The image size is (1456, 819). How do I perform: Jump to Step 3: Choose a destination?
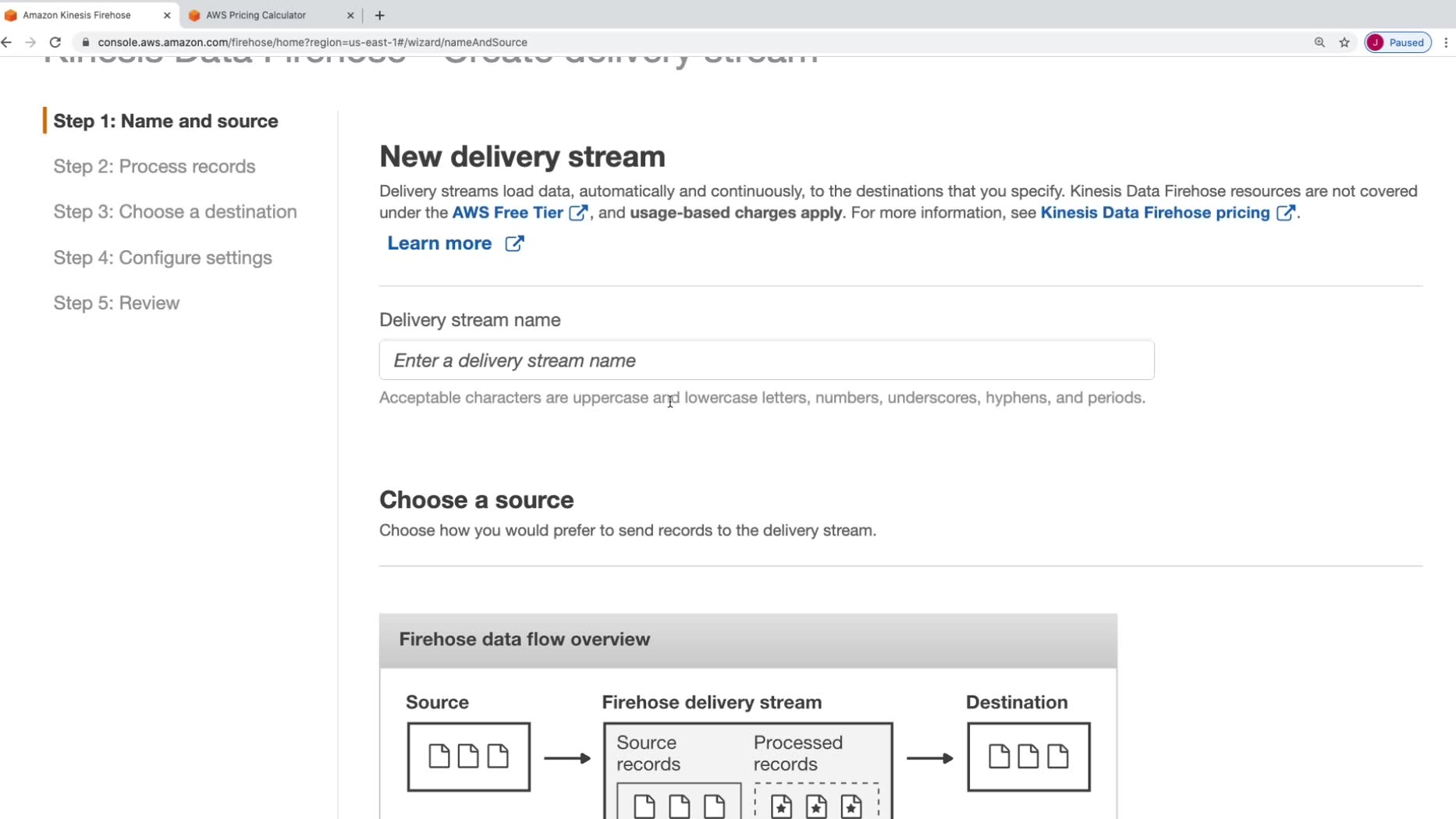[175, 211]
